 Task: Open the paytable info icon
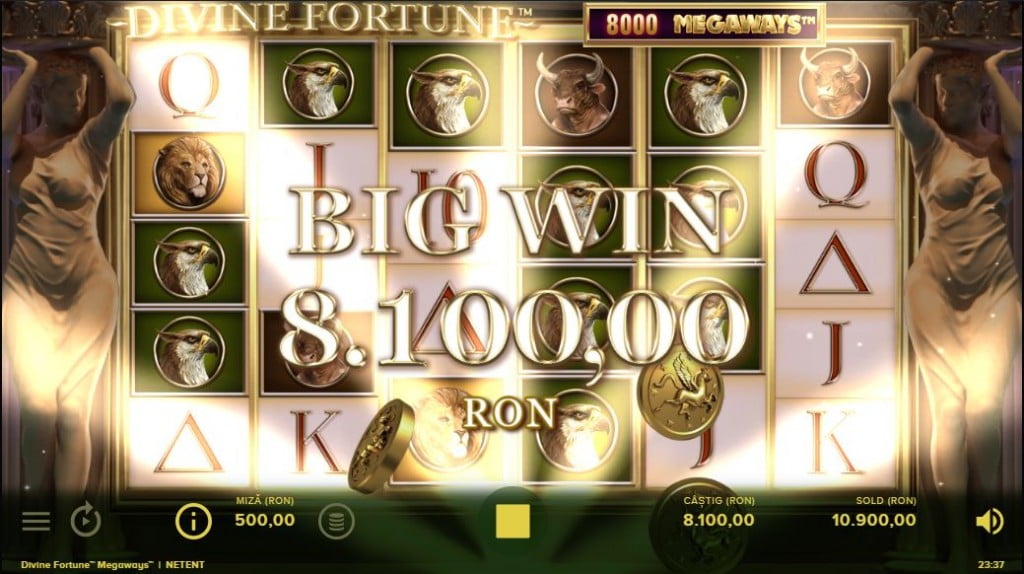[x=193, y=521]
